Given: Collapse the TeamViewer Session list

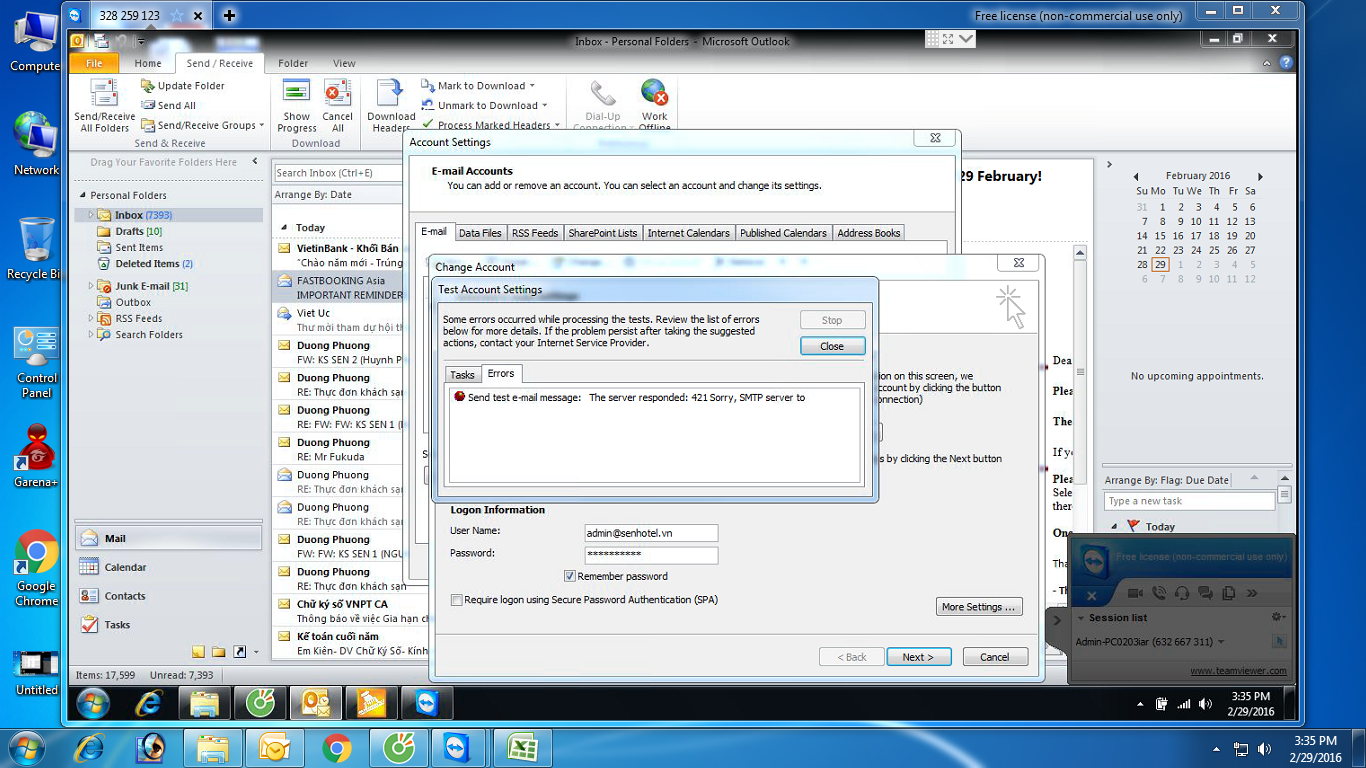Looking at the screenshot, I should pyautogui.click(x=1081, y=618).
